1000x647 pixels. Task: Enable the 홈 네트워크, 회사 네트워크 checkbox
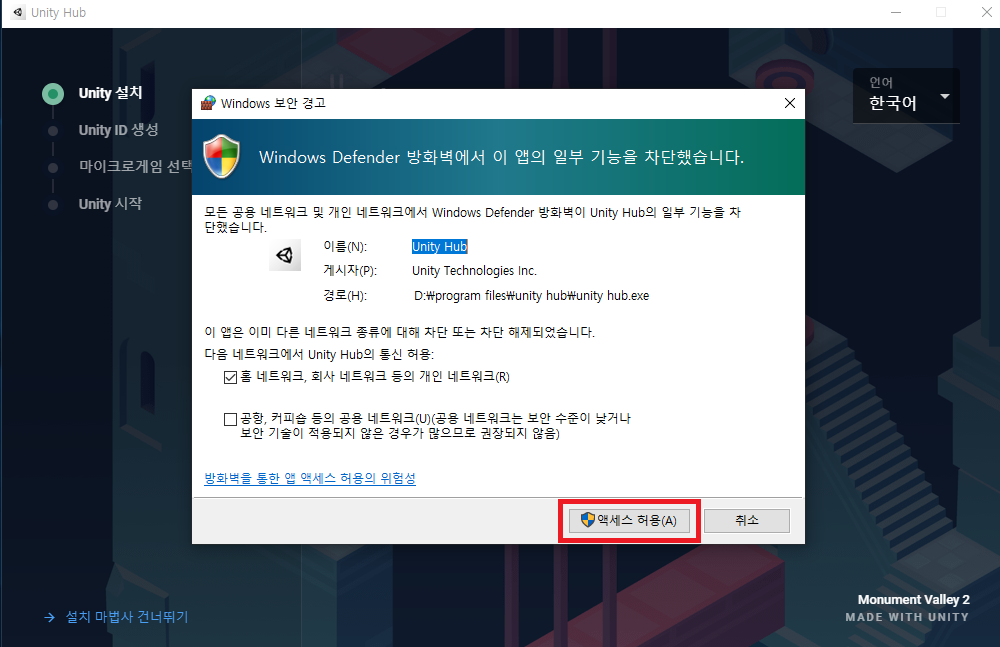click(x=230, y=377)
